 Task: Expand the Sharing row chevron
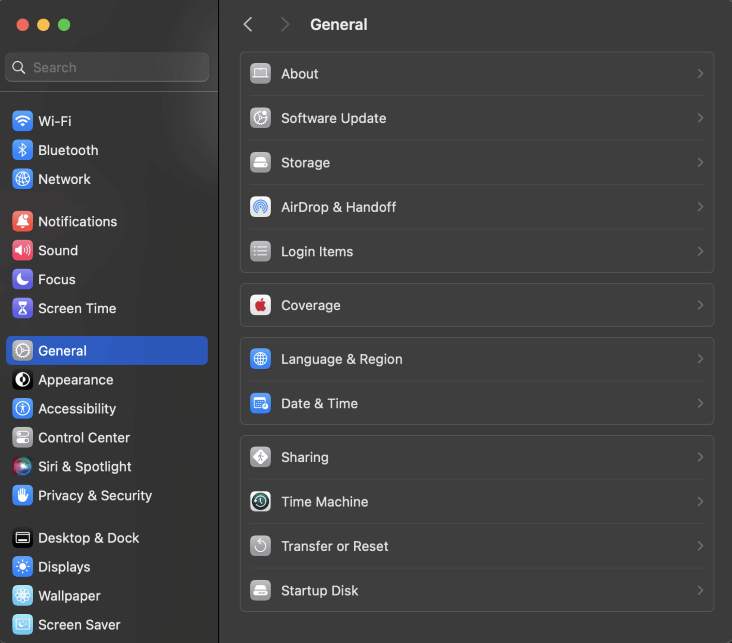coord(700,458)
